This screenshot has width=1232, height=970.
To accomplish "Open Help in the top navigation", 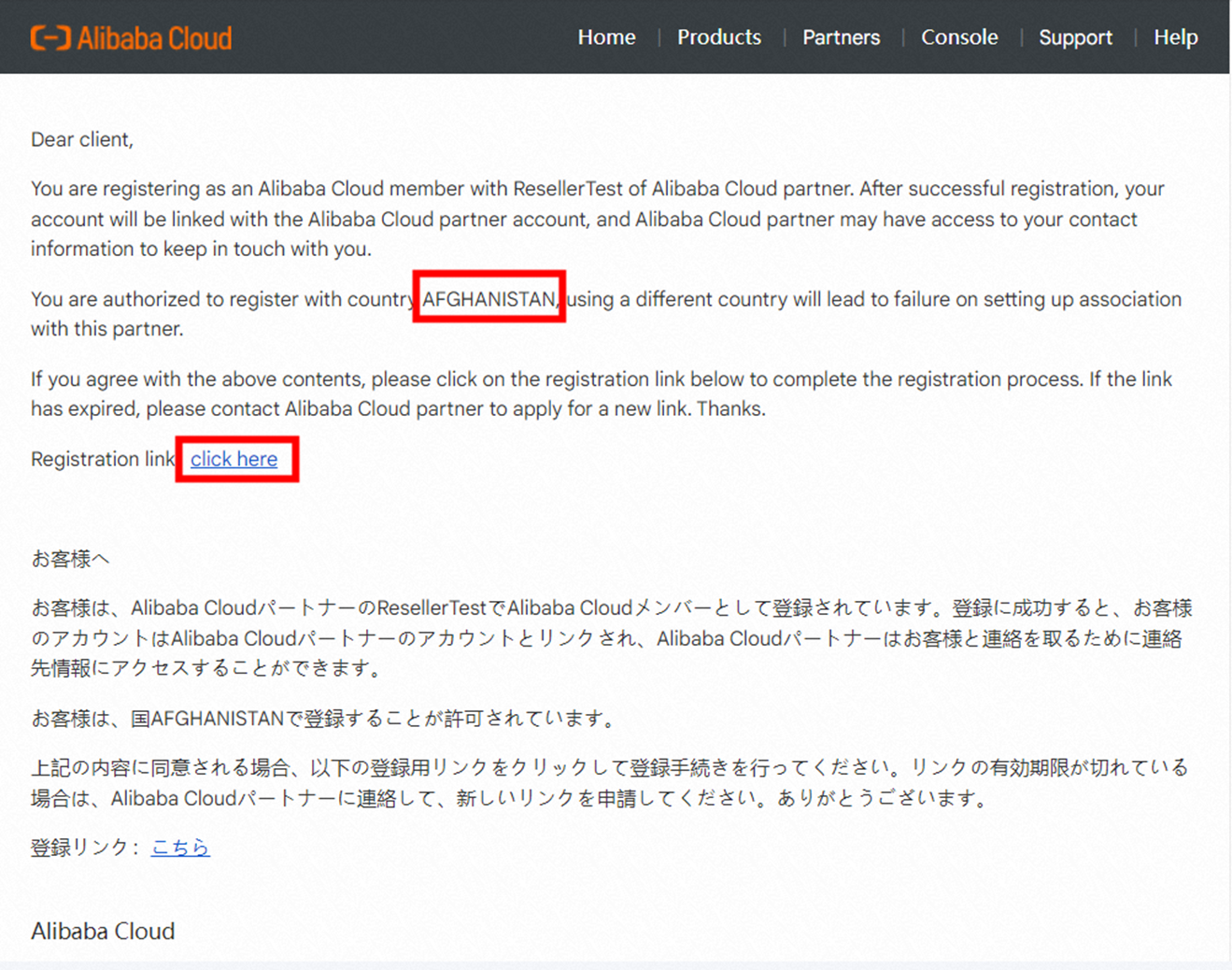I will click(1175, 37).
